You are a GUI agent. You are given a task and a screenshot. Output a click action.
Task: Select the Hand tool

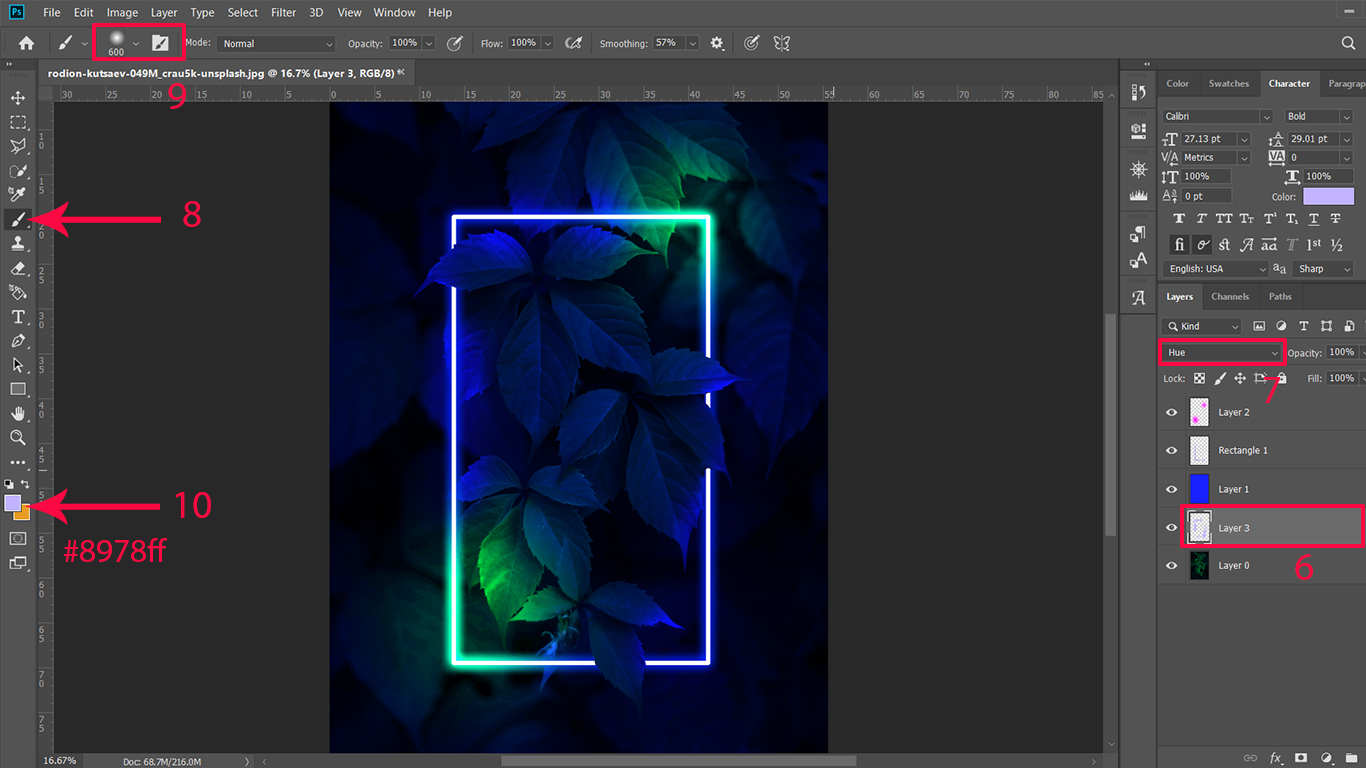18,414
